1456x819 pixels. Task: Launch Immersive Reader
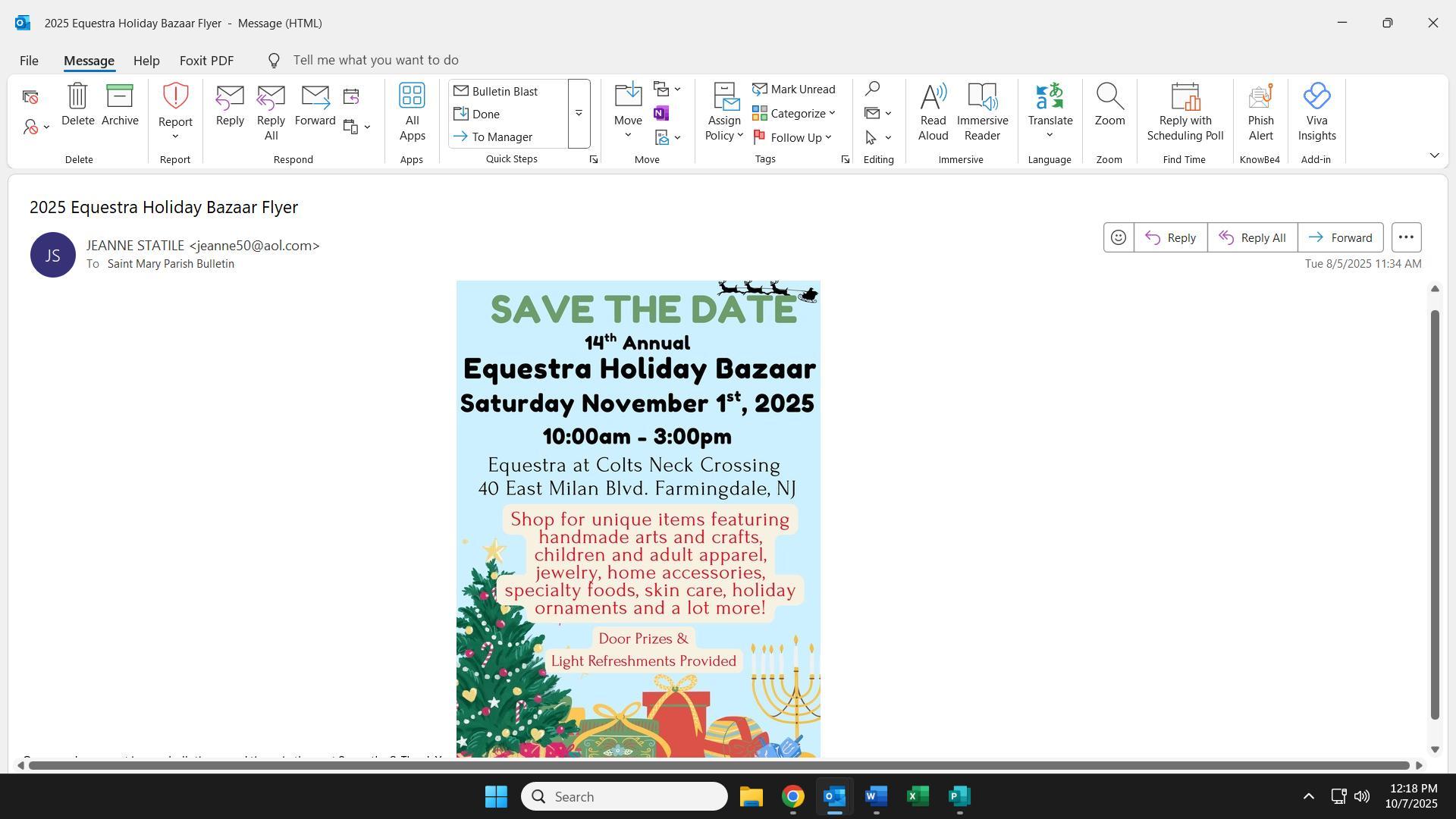click(982, 111)
